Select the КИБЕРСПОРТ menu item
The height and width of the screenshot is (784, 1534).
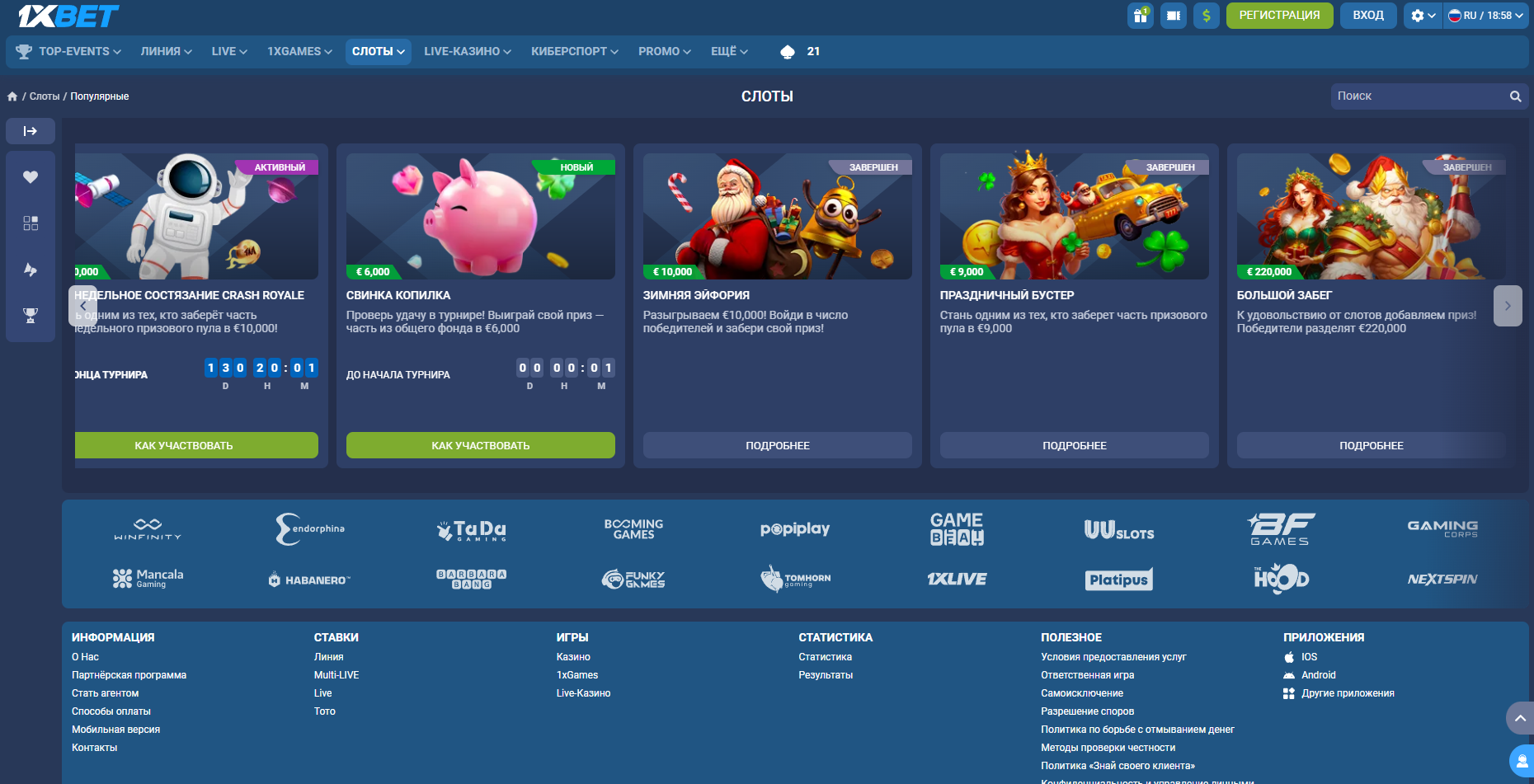pos(574,51)
